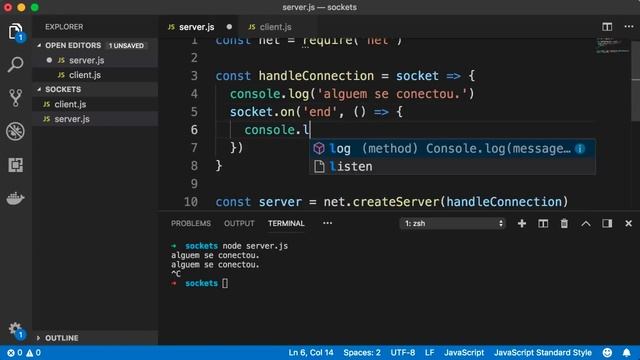
Task: Click the editor minimap
Action: click(x=612, y=46)
